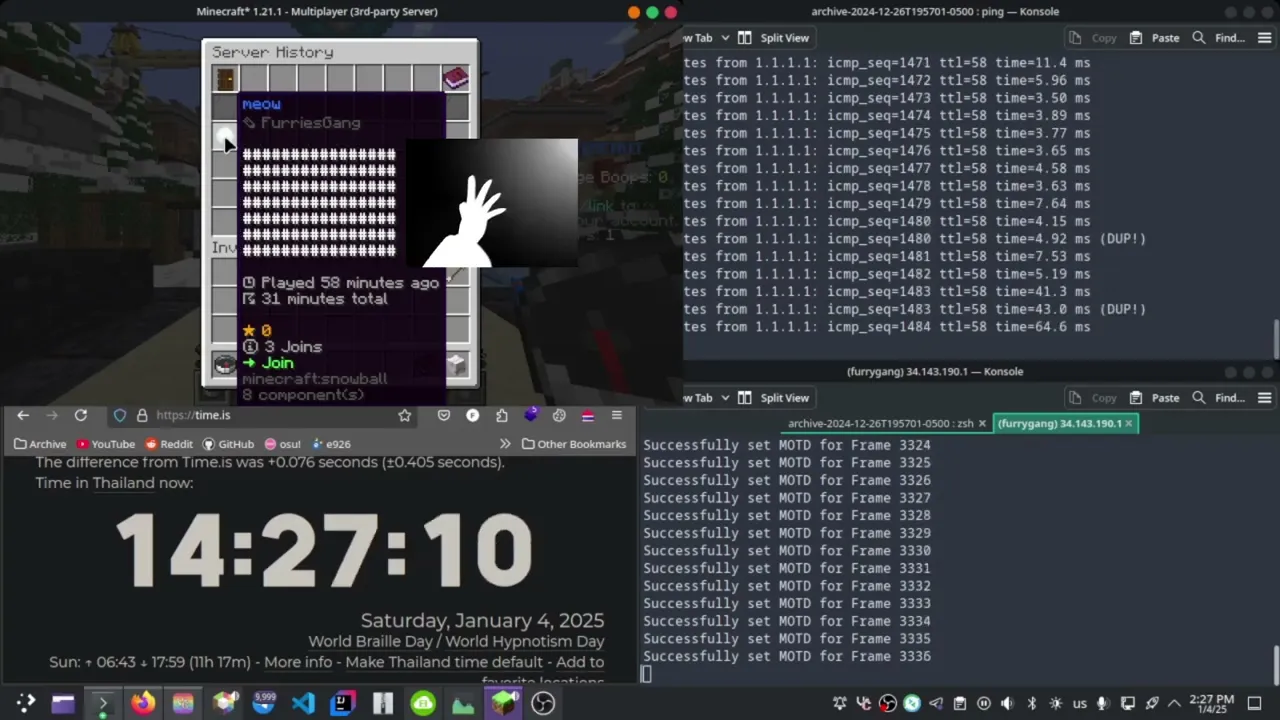This screenshot has height=720, width=1280.
Task: Bookmark this page with the star icon
Action: point(404,415)
